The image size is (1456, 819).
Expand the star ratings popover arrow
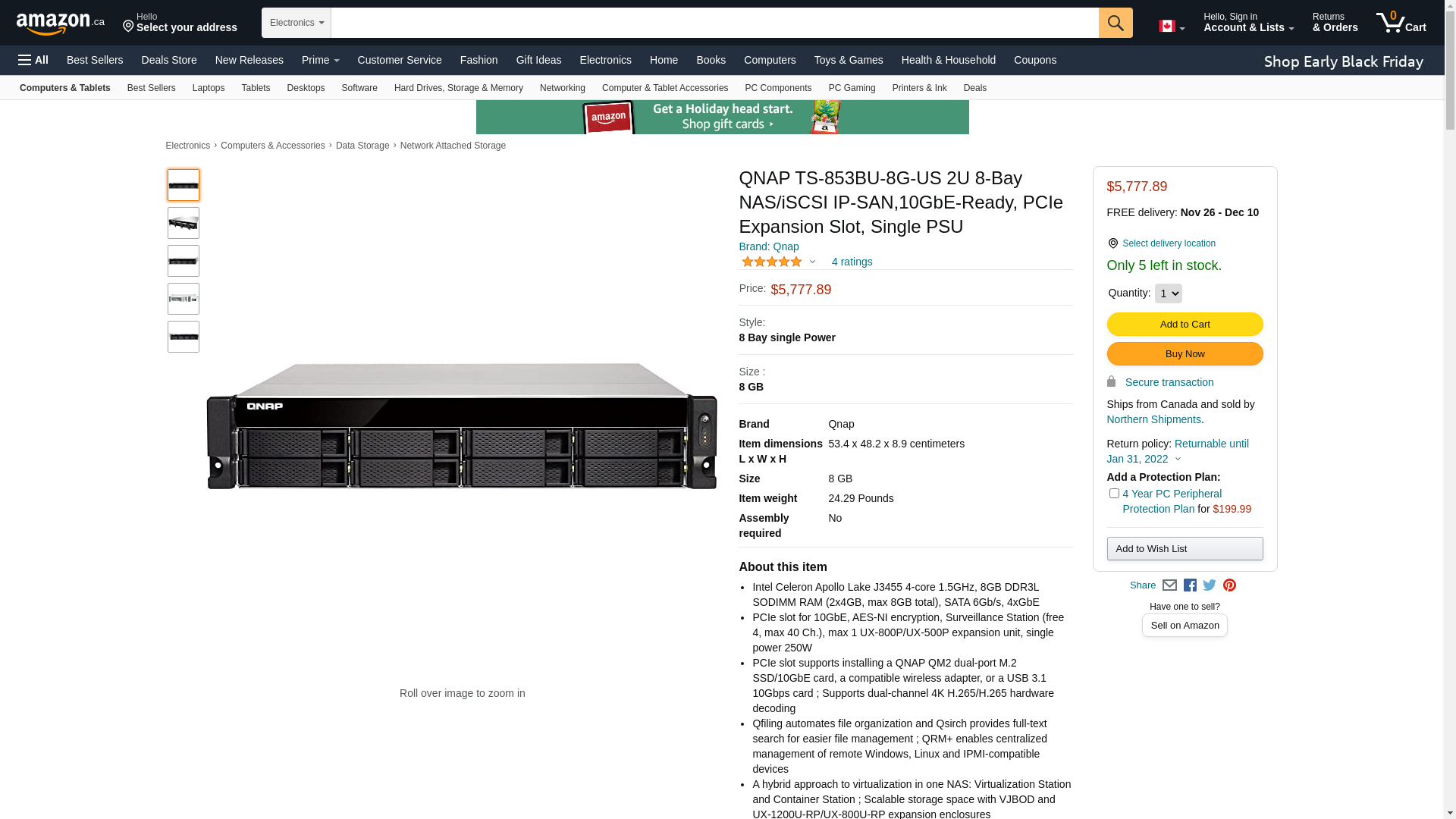coord(812,262)
